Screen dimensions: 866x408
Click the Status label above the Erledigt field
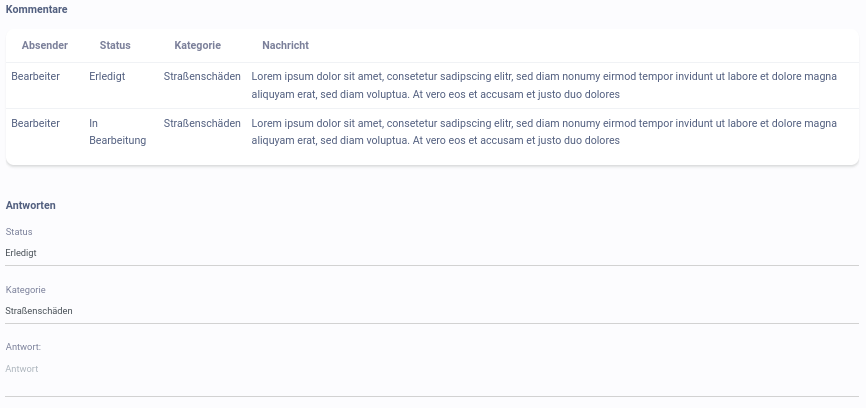[19, 232]
